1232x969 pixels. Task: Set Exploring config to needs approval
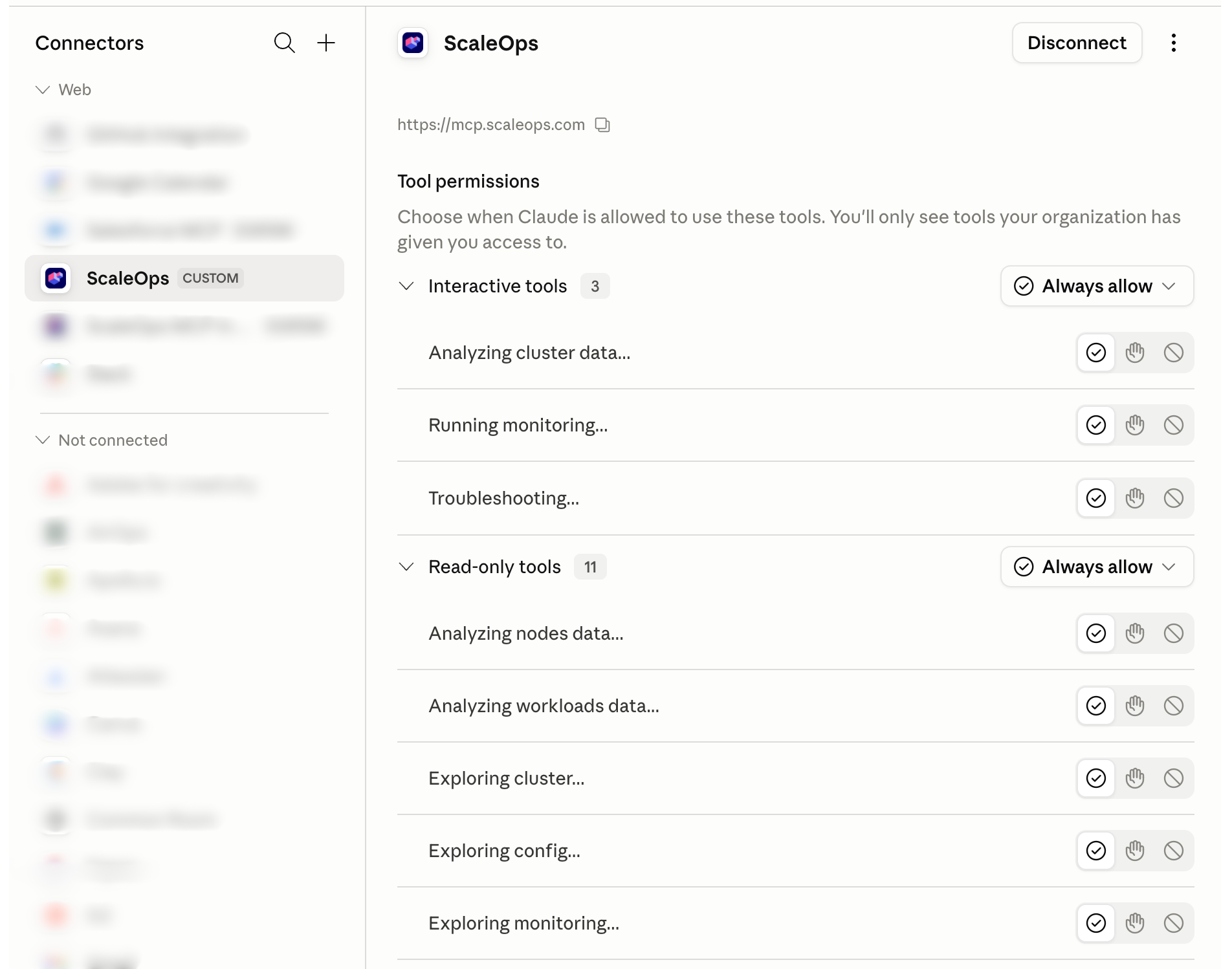1134,851
